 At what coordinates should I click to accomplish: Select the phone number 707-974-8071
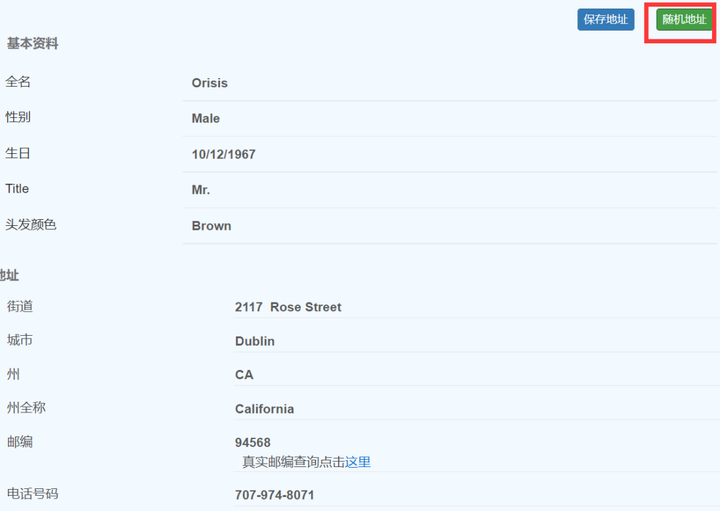[274, 495]
